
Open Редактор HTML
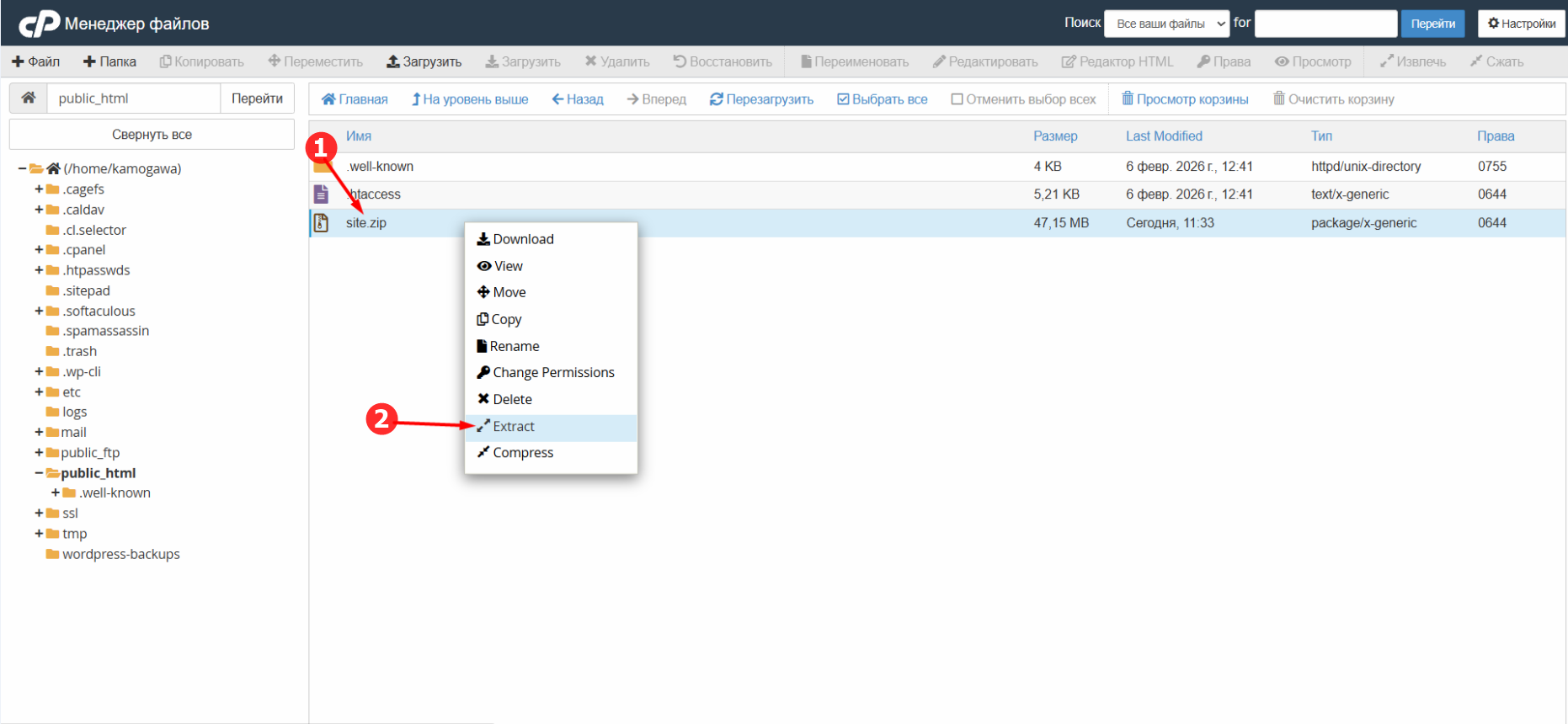pyautogui.click(x=1117, y=61)
